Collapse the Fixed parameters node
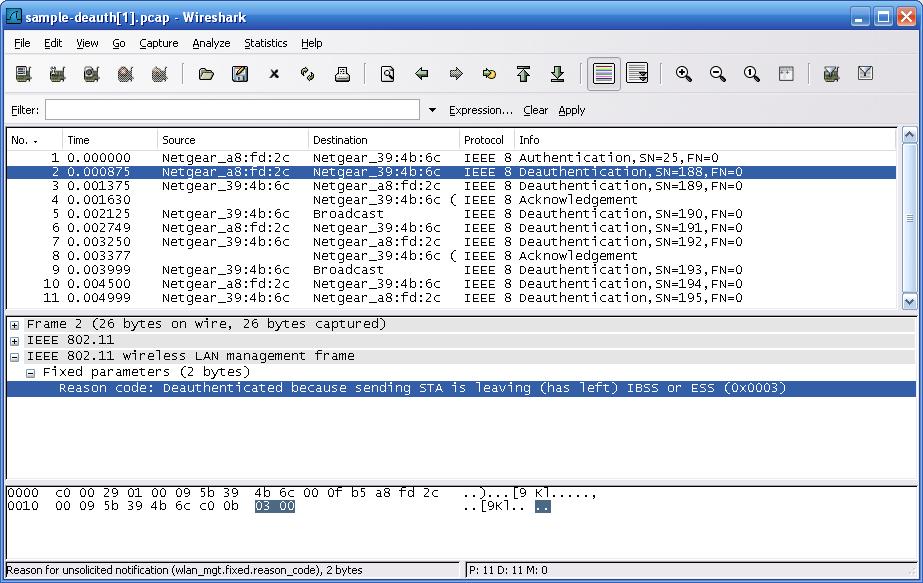The image size is (923, 583). click(x=31, y=373)
